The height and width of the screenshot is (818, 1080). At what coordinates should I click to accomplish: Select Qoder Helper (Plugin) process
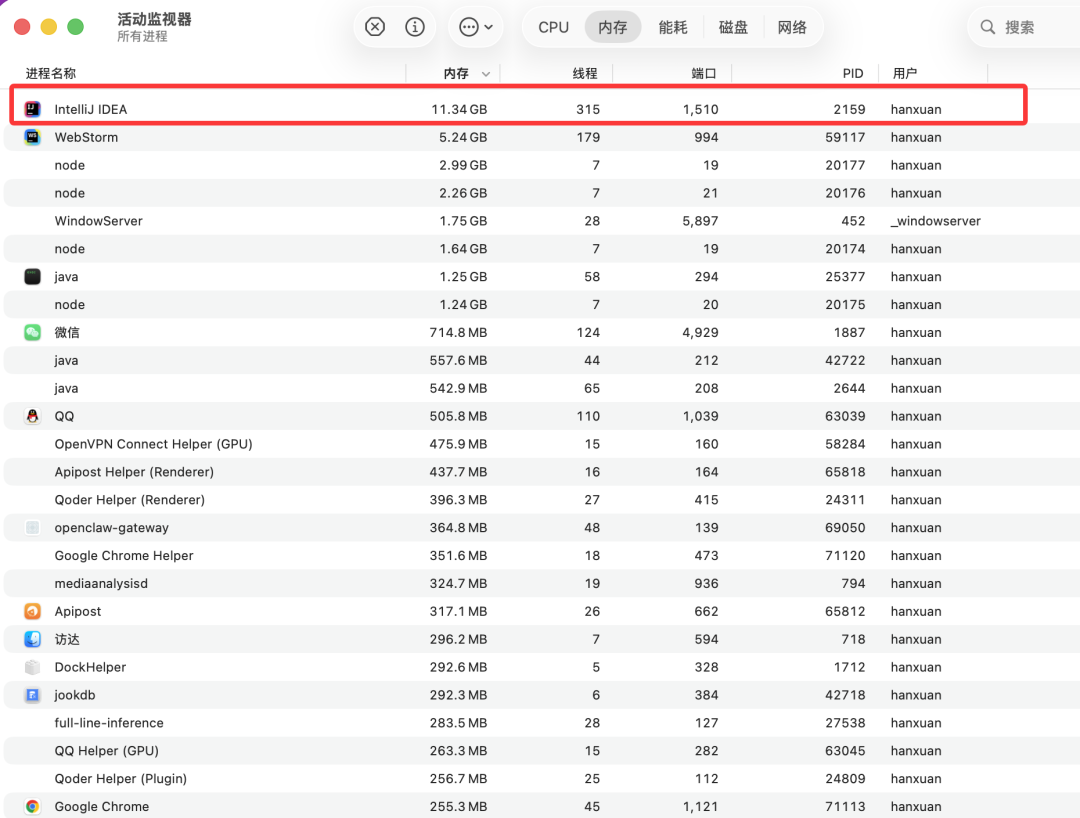pos(540,779)
